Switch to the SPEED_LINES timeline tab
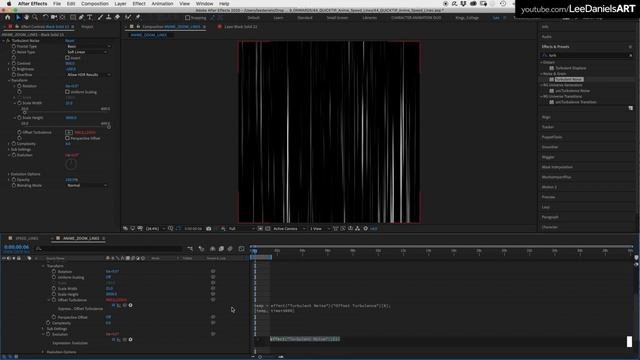The image size is (640, 360). [x=27, y=238]
